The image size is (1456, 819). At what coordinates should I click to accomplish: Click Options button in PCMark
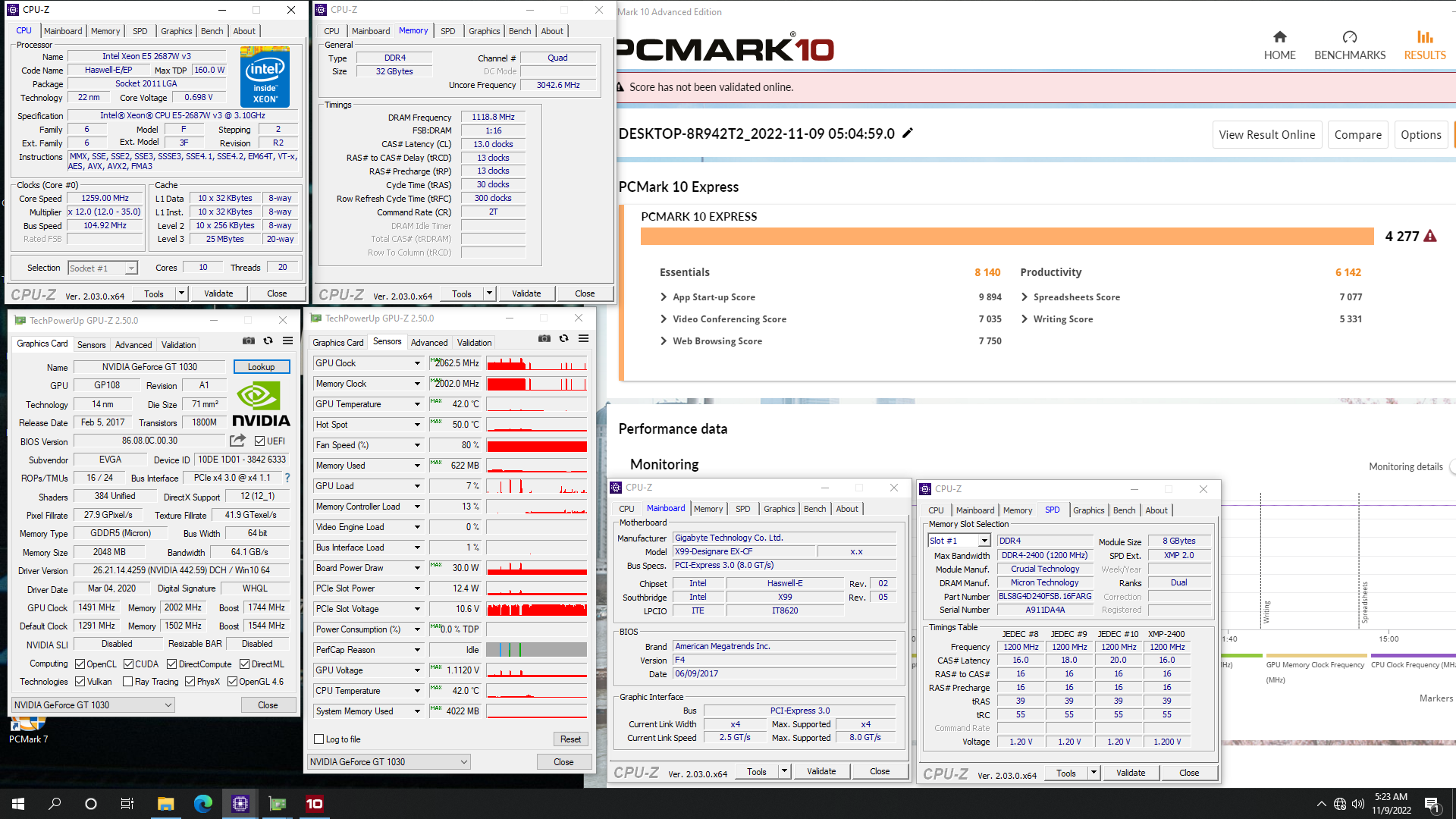pos(1420,134)
